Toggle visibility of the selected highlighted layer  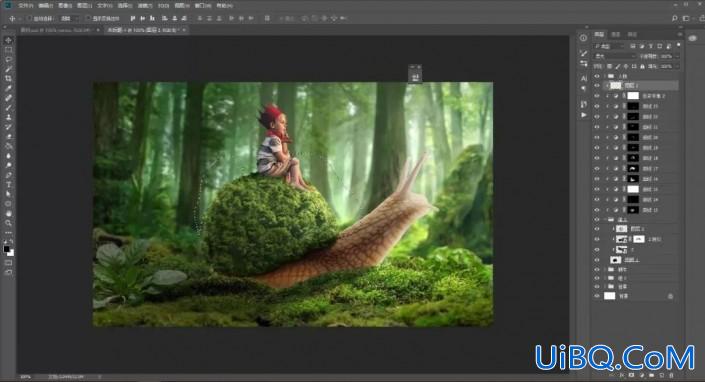pyautogui.click(x=597, y=85)
